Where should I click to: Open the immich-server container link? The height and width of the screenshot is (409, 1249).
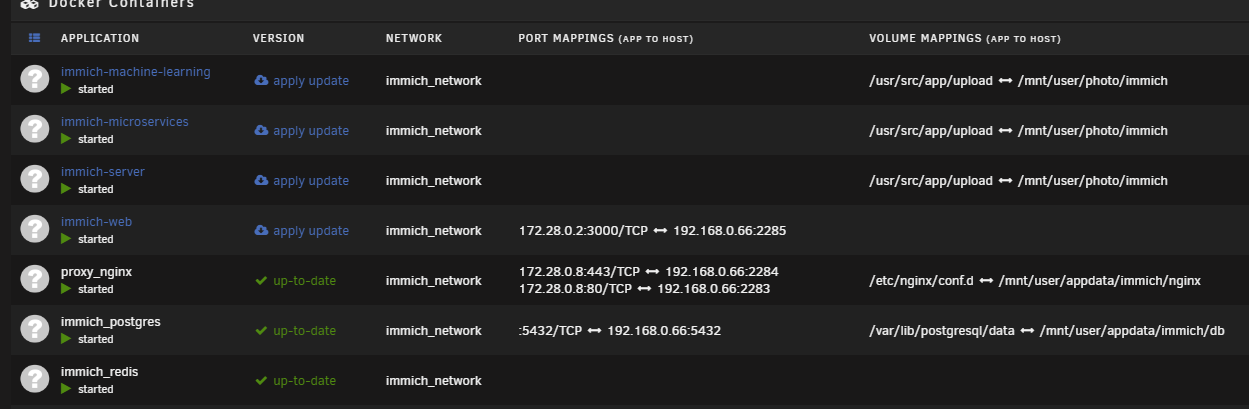pyautogui.click(x=102, y=172)
